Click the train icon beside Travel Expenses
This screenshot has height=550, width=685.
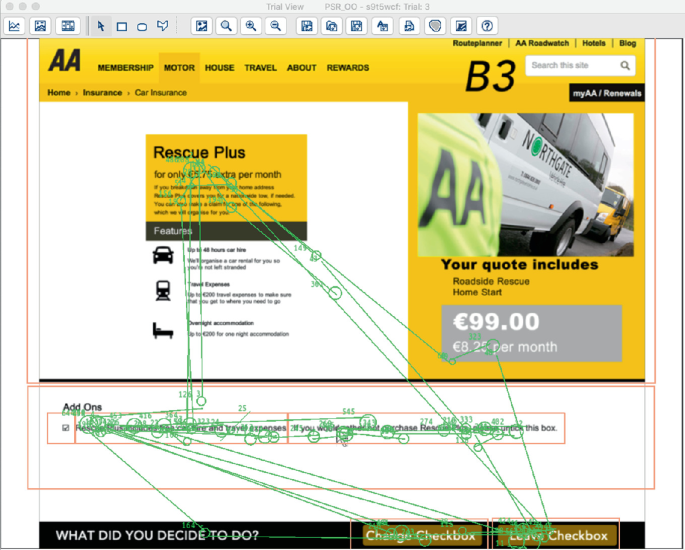(163, 291)
